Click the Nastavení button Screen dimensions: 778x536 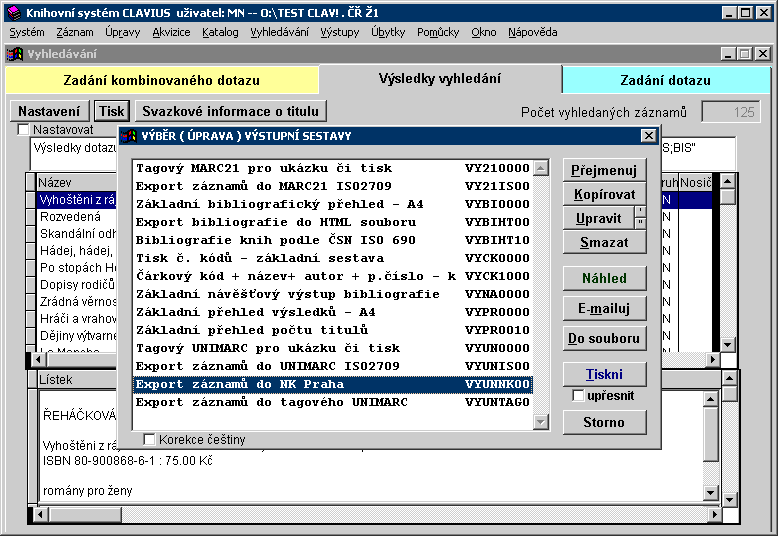tap(49, 111)
